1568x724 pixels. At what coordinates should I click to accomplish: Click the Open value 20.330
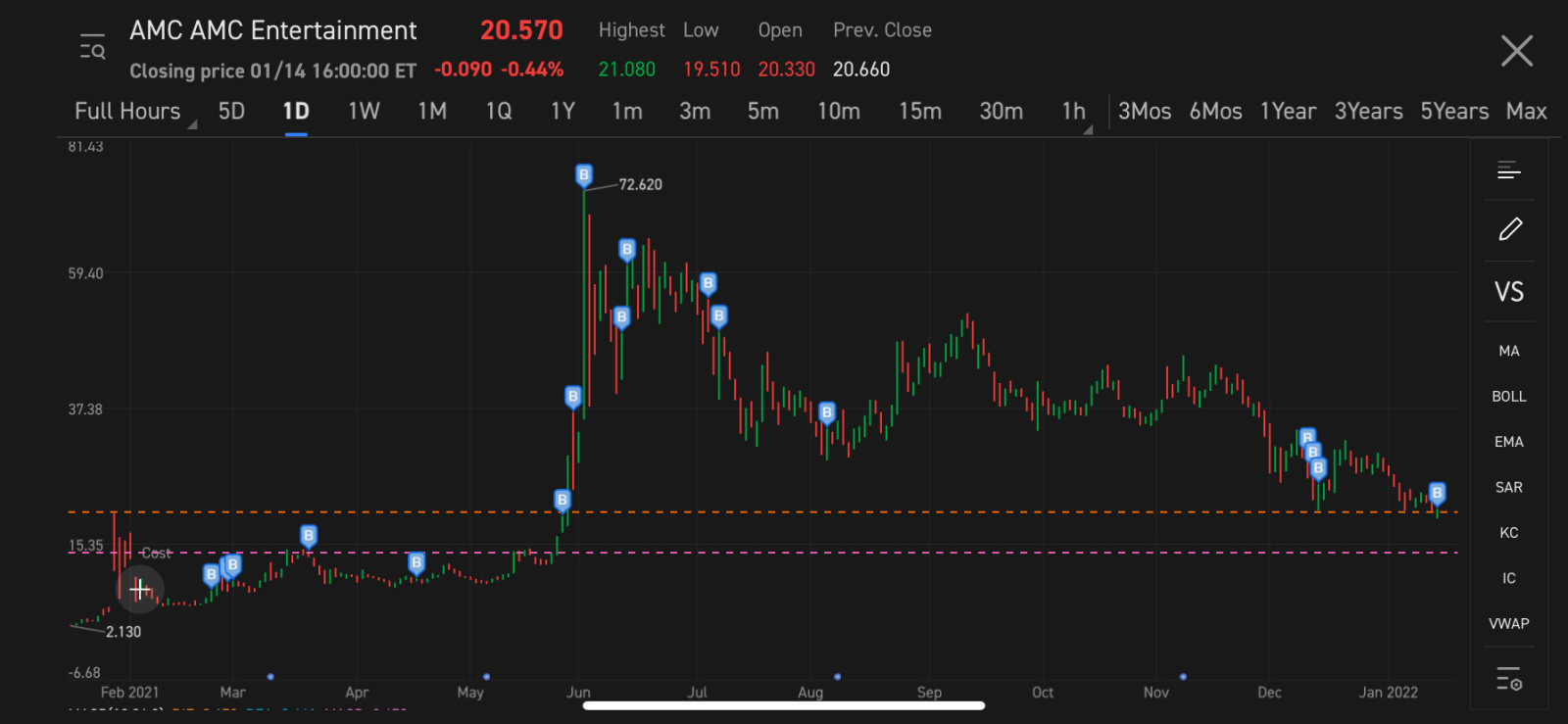point(786,70)
